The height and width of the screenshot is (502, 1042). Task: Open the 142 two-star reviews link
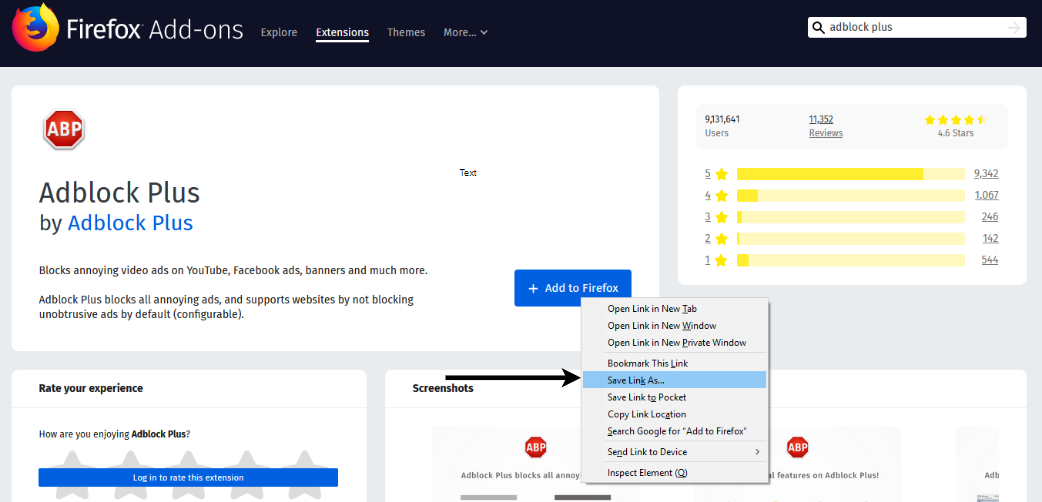[990, 239]
